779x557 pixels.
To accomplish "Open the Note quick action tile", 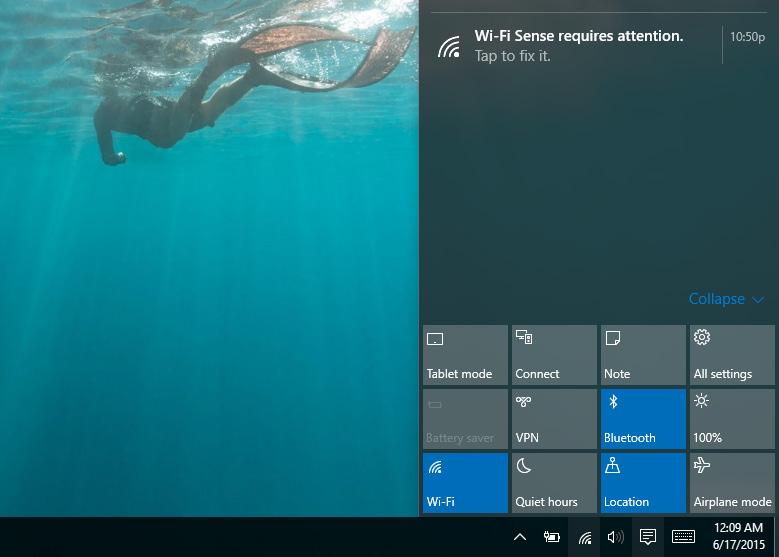I will (643, 355).
